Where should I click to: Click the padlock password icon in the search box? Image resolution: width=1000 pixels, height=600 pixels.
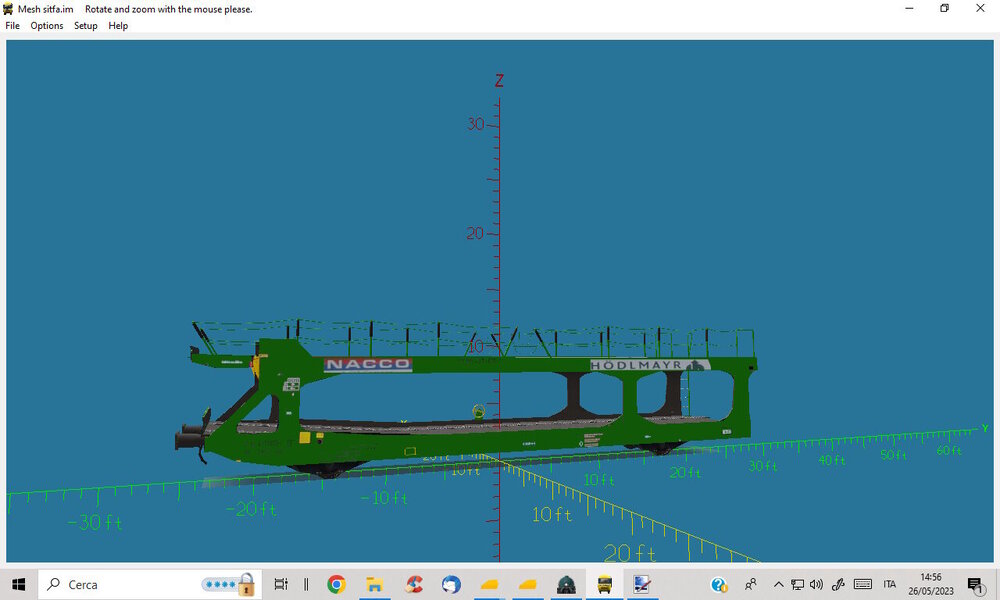246,584
